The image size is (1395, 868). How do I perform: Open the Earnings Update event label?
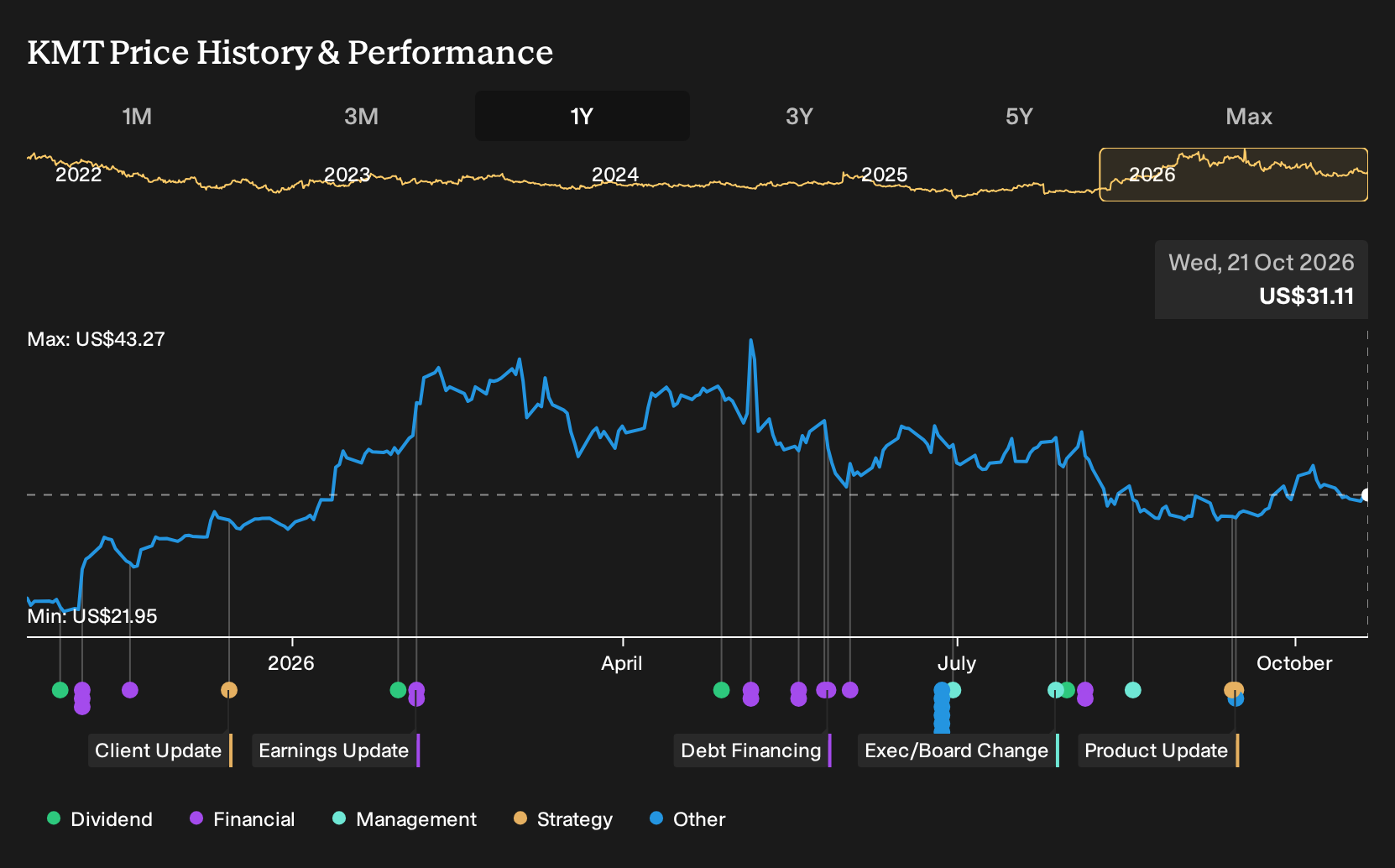point(336,750)
